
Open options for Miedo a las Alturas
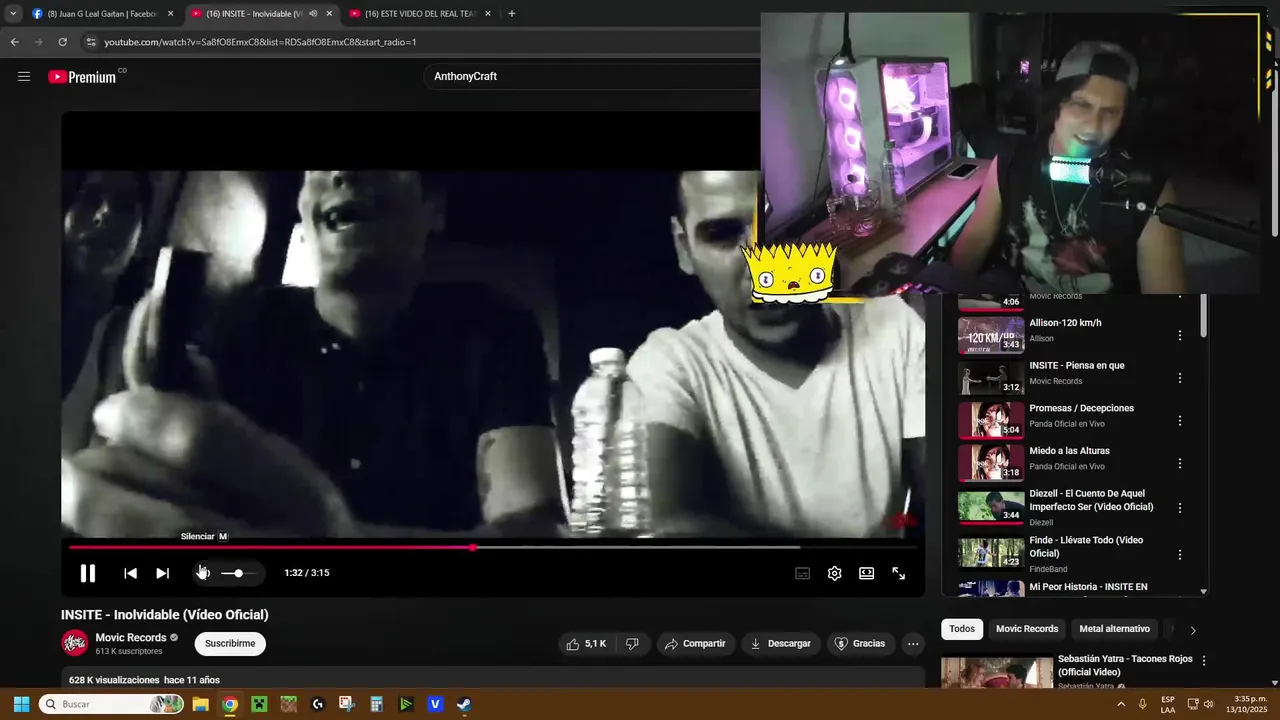click(1180, 464)
